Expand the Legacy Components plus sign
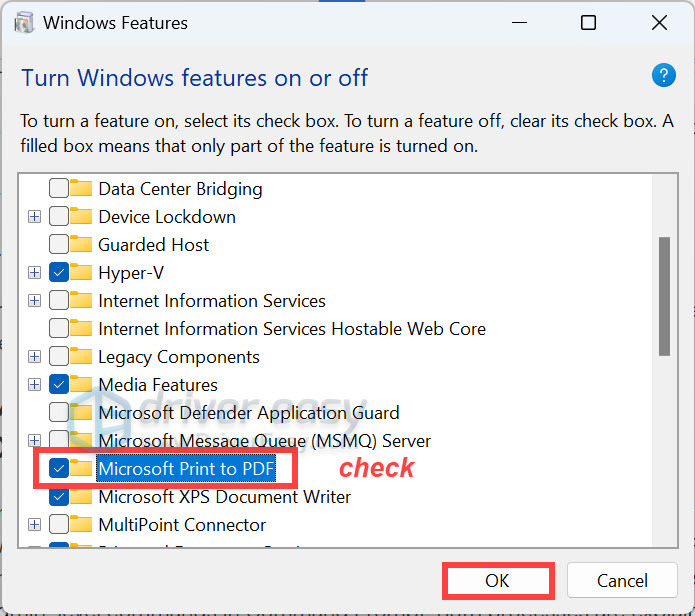 pos(34,356)
